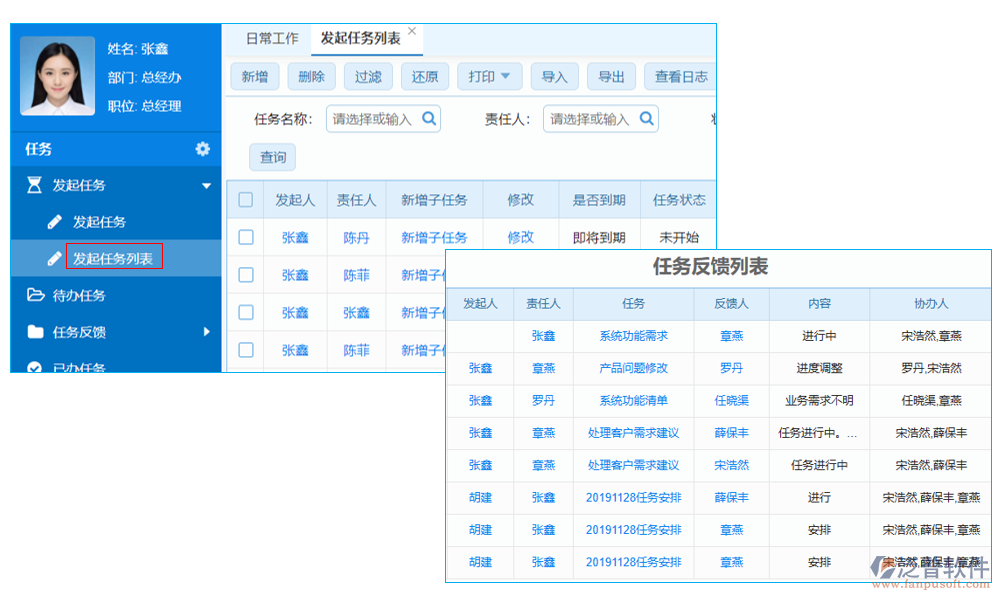Screen dimensions: 1000x600
Task: Click the checkmark icon next to 已办任务
Action: (32, 366)
